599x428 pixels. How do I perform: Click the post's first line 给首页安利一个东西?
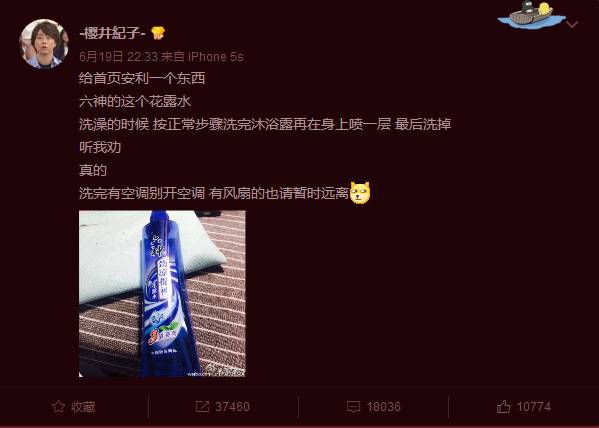(x=142, y=78)
